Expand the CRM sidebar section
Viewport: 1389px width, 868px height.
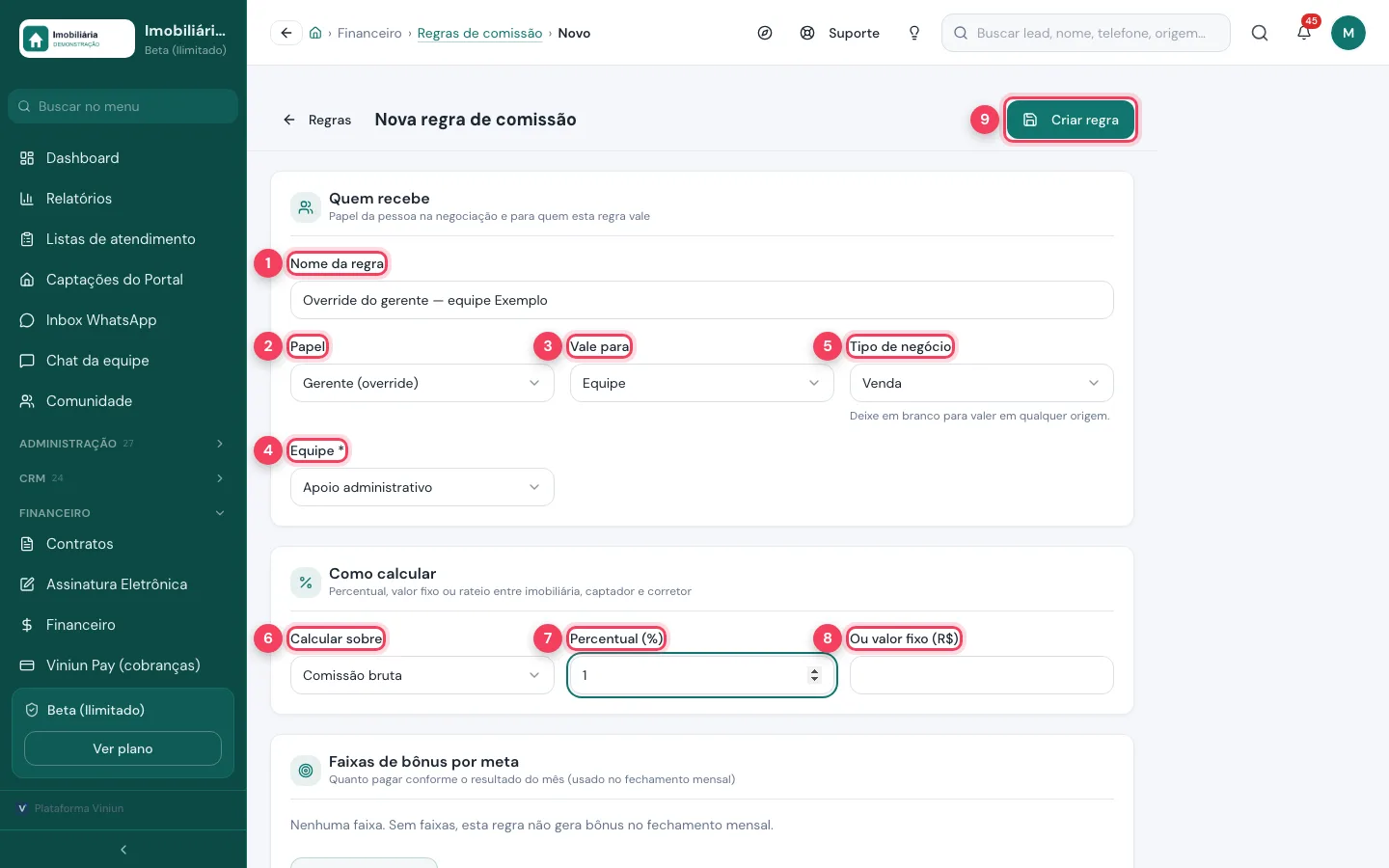point(123,478)
